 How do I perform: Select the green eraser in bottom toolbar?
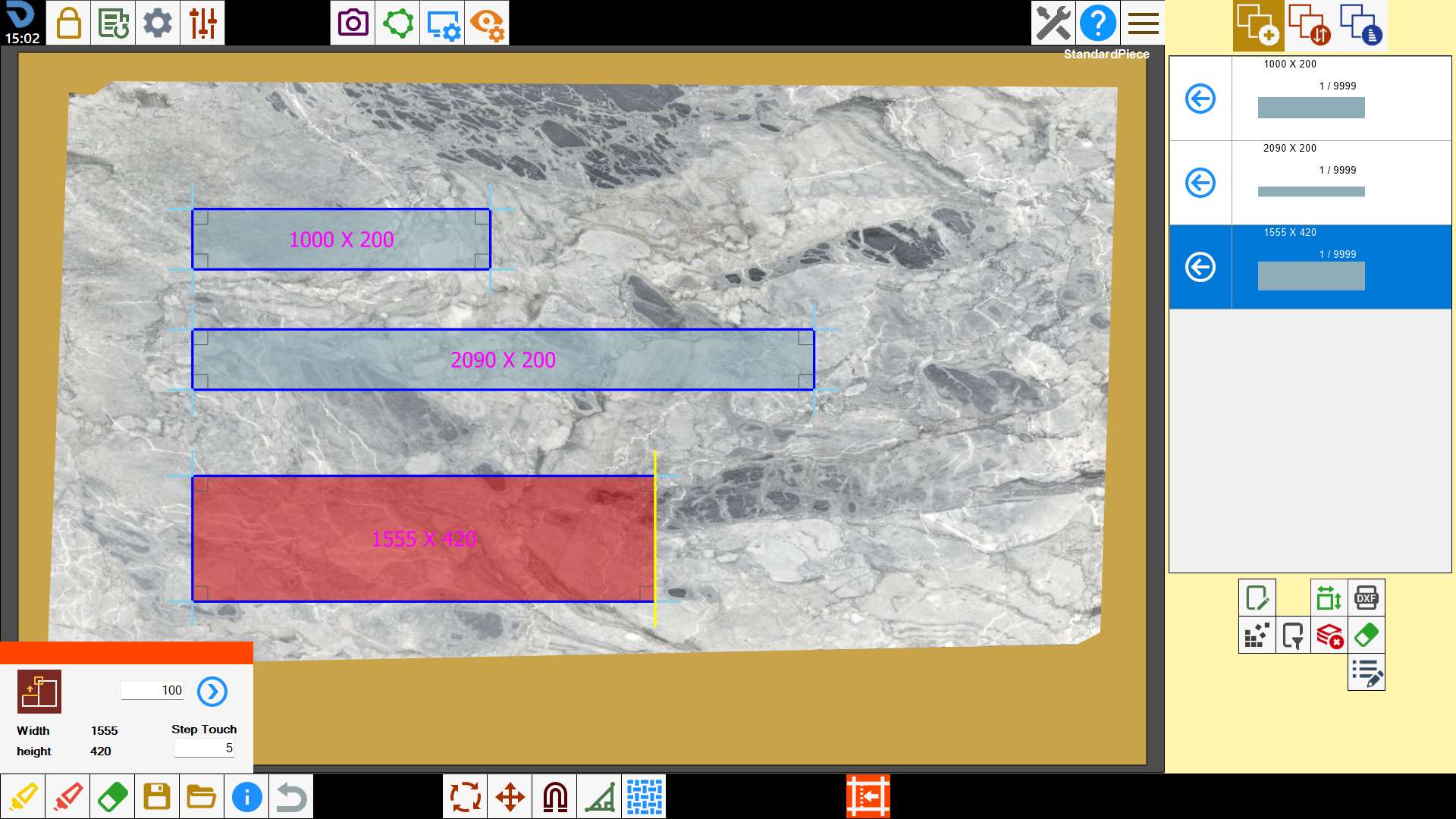(112, 797)
